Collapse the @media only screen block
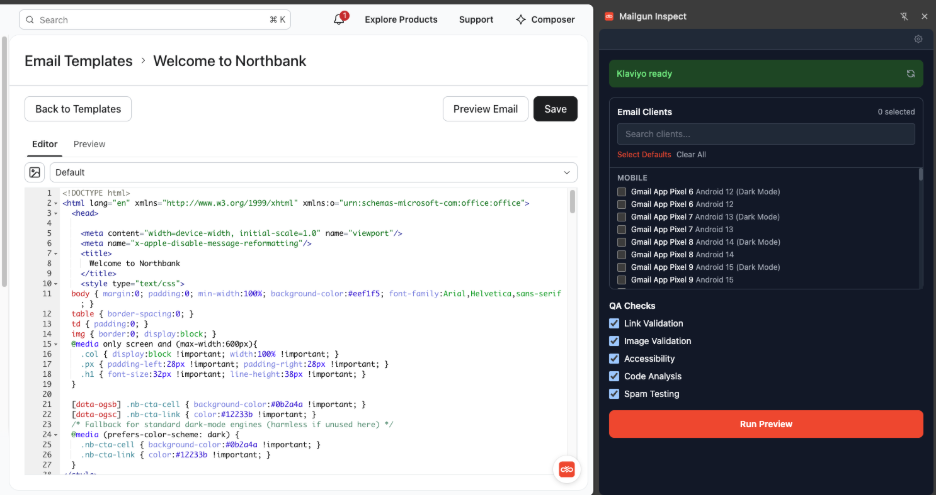 pyautogui.click(x=56, y=345)
